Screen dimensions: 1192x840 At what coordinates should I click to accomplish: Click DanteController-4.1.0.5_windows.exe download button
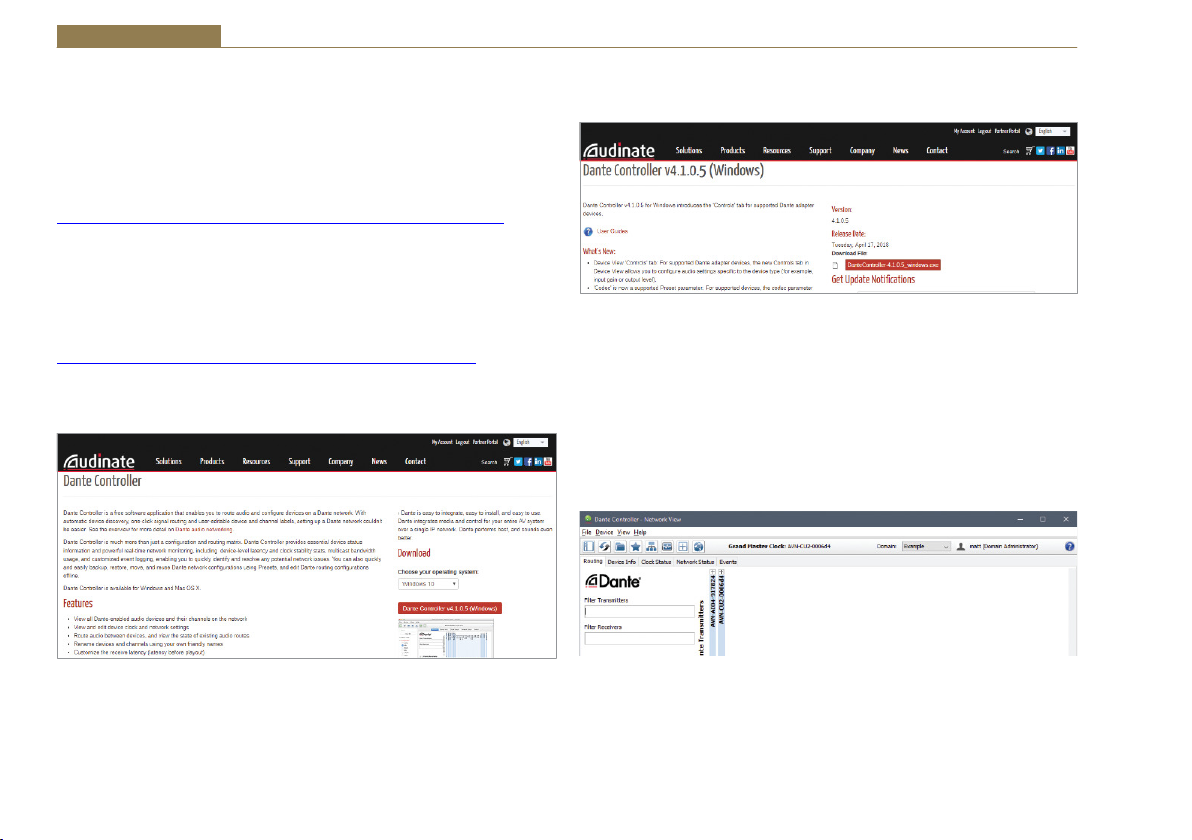[893, 265]
